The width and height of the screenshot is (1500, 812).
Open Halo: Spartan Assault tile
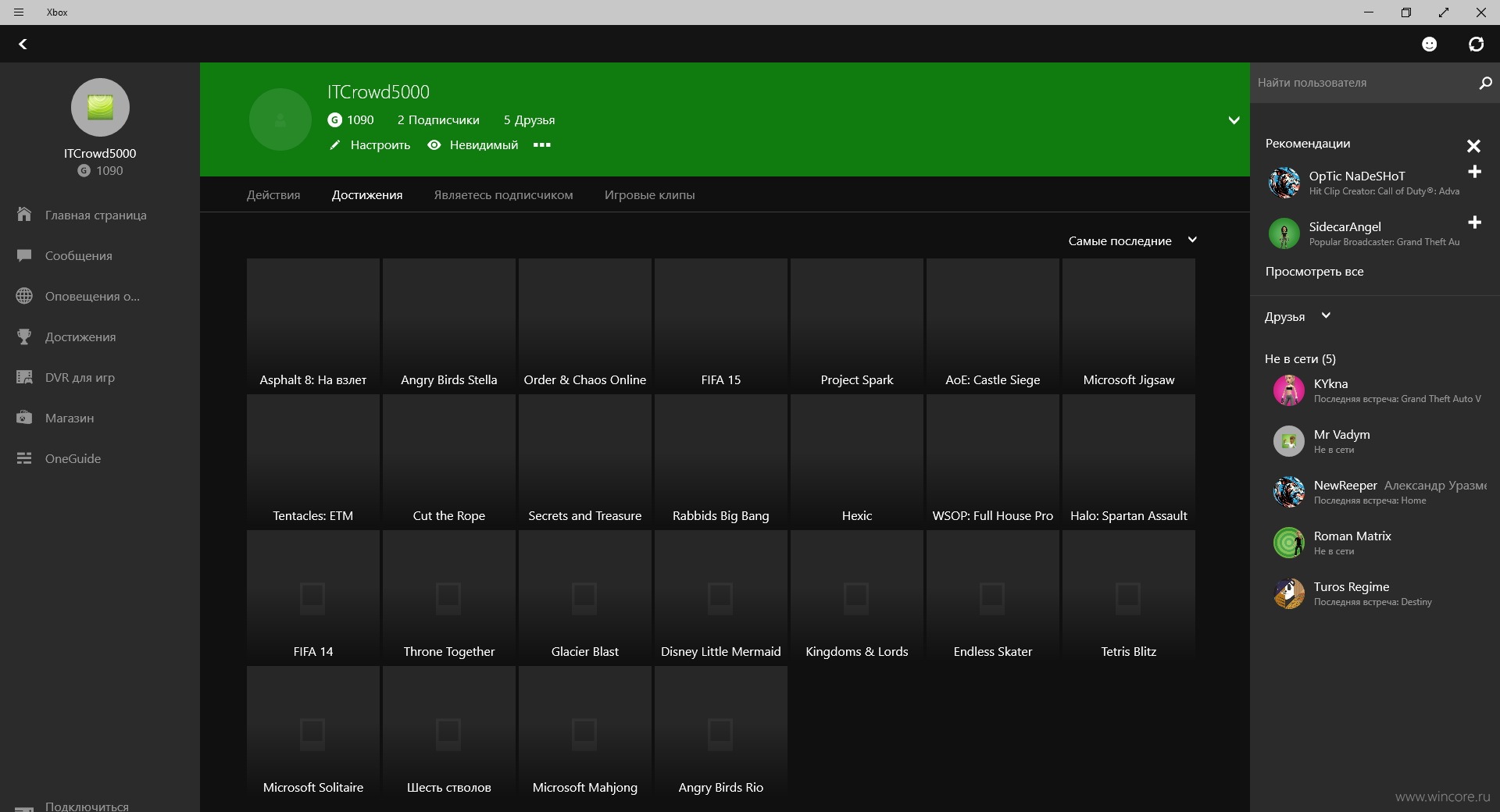1129,461
